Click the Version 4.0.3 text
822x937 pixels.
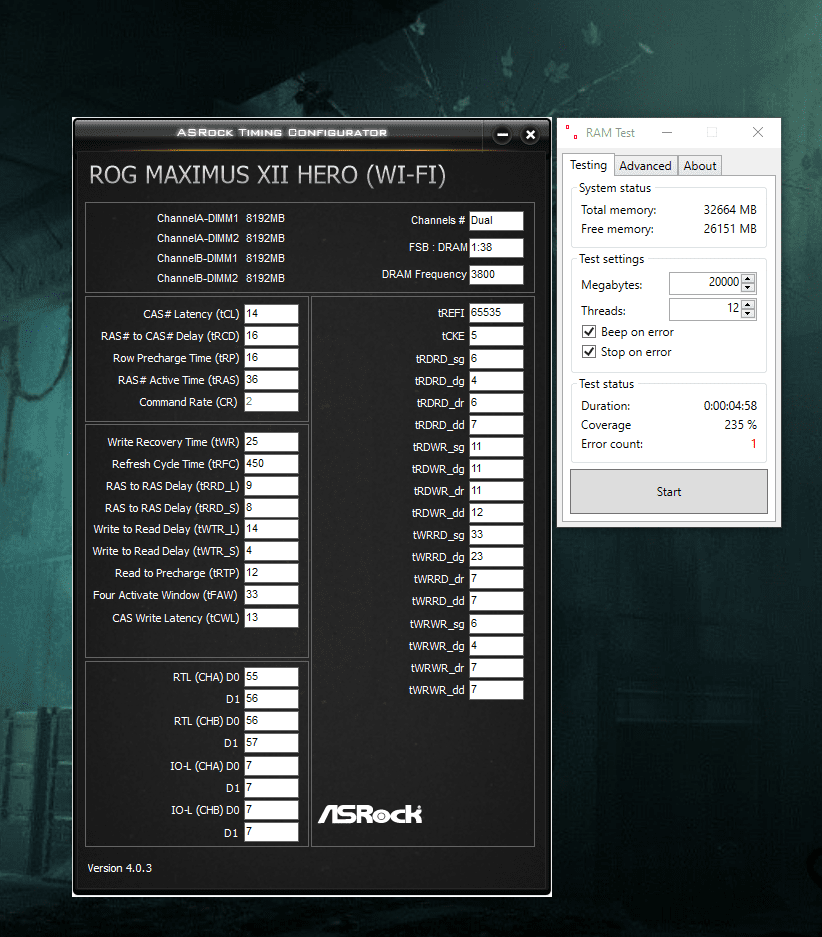click(x=119, y=868)
